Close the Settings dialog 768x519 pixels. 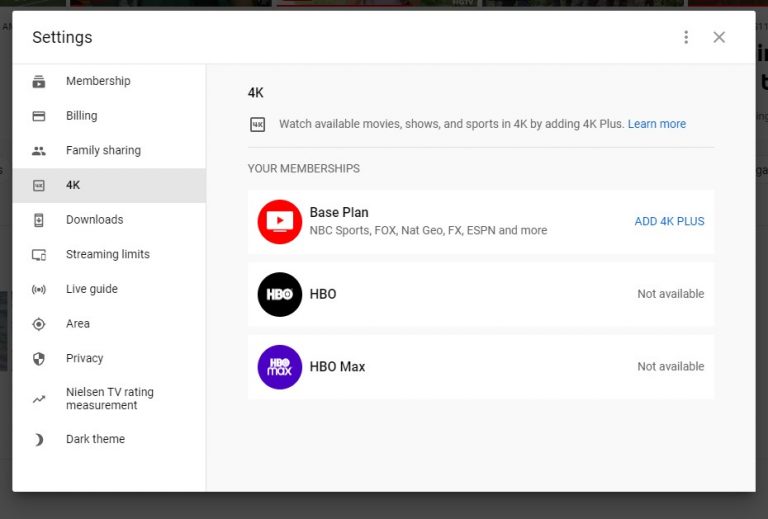tap(719, 37)
